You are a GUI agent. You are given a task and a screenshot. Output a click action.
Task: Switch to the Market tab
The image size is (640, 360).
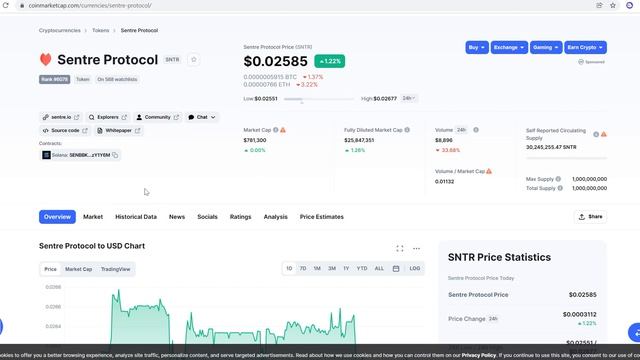[x=93, y=217]
